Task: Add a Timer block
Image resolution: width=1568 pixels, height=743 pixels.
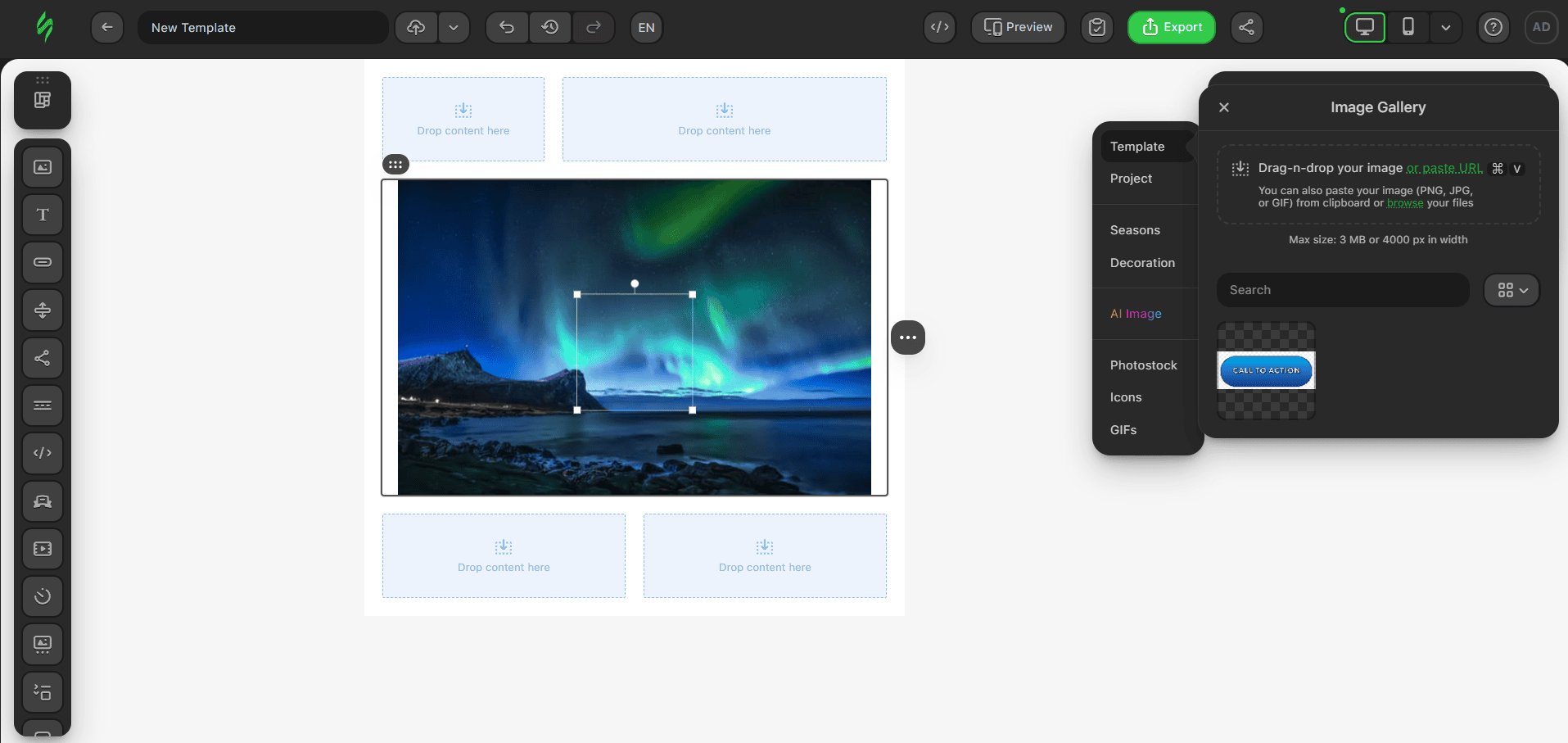Action: pos(43,596)
